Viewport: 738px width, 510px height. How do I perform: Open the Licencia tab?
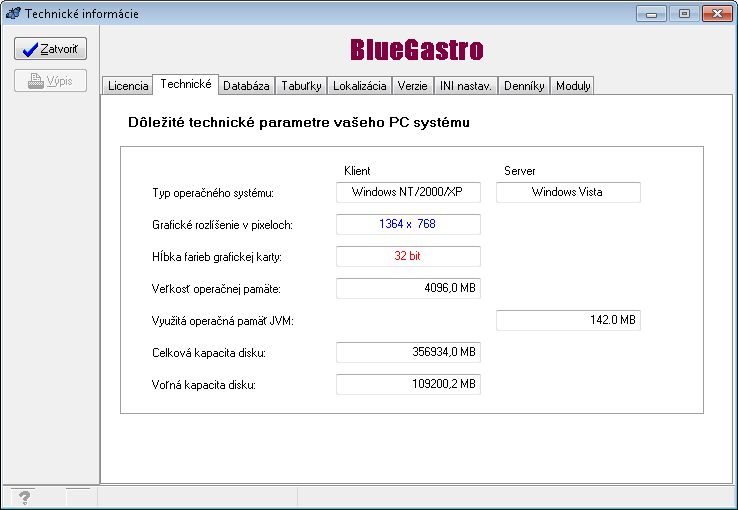pyautogui.click(x=128, y=86)
